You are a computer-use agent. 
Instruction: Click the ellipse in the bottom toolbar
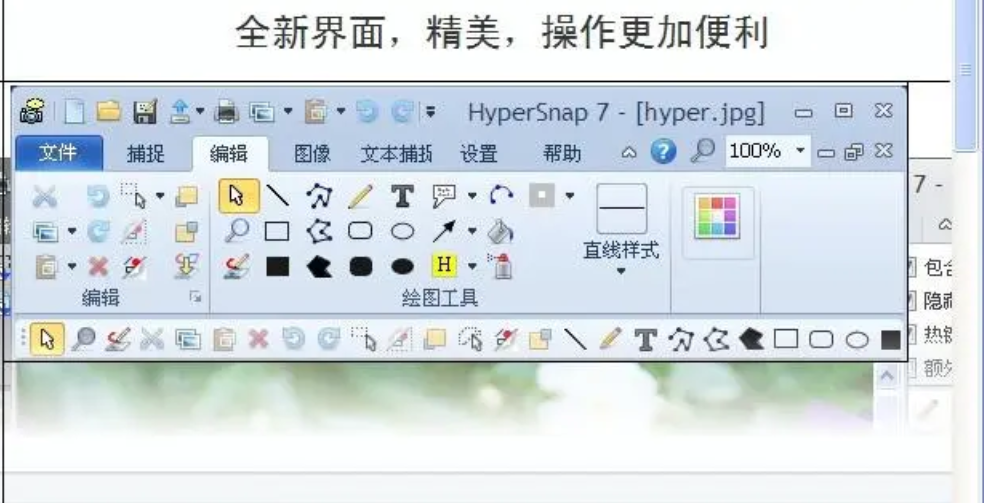(857, 341)
